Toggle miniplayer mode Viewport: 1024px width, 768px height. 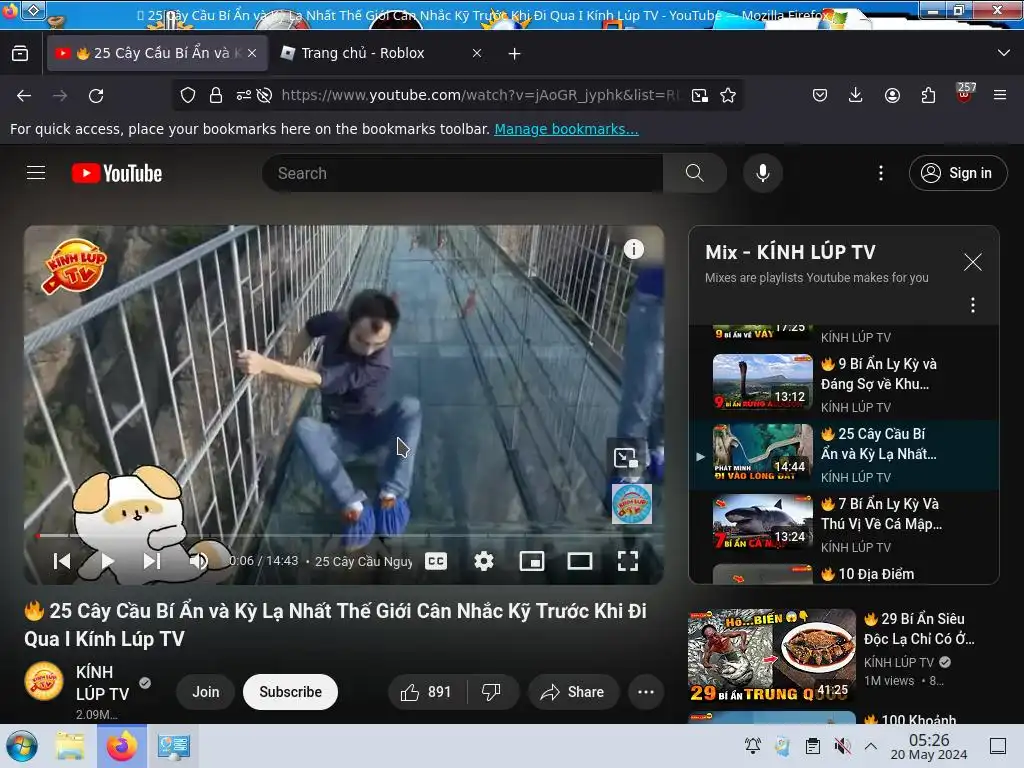(x=532, y=561)
